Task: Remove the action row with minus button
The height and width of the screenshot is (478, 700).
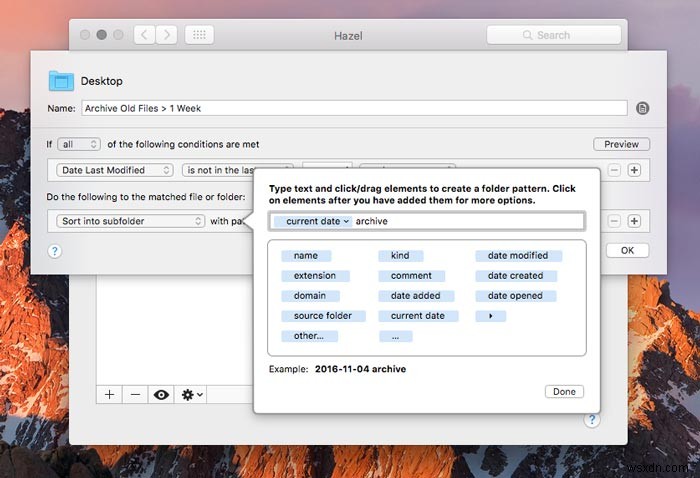Action: [614, 221]
